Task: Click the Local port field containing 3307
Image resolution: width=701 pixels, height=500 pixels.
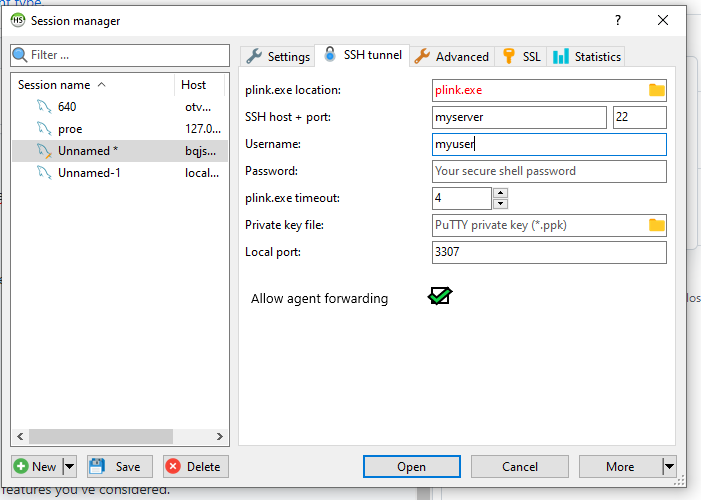Action: click(x=549, y=252)
